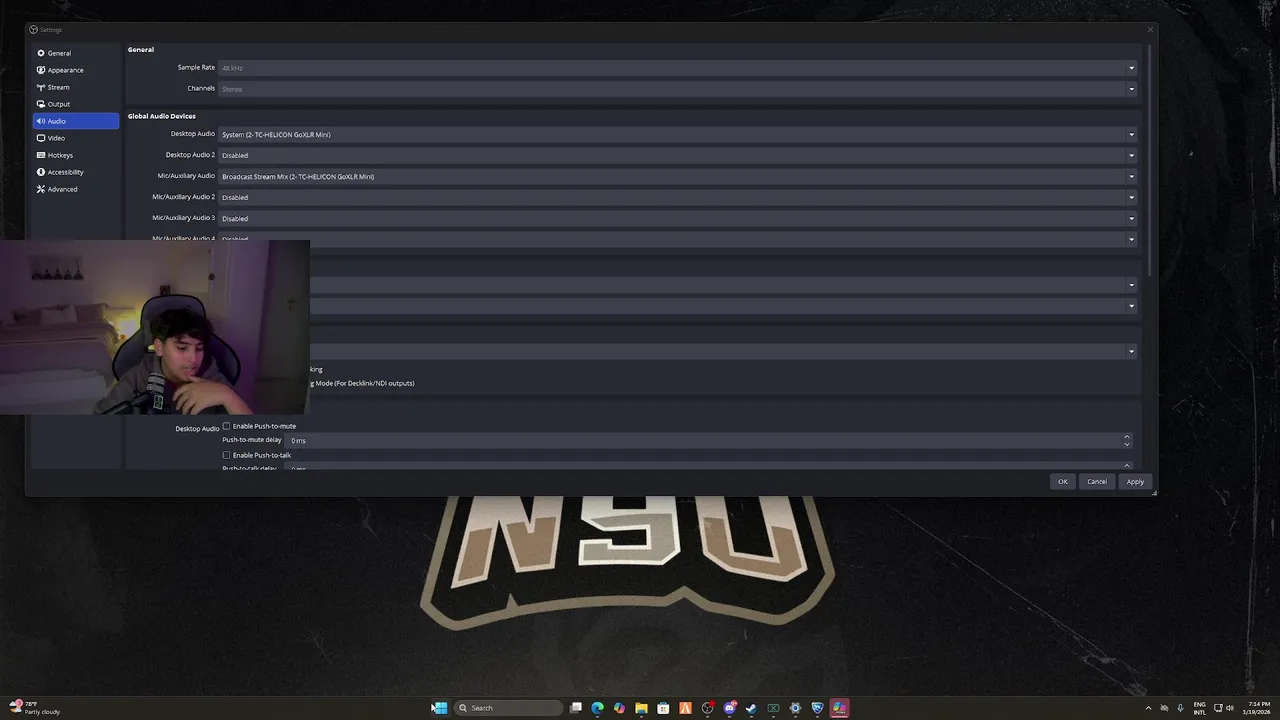Expand the Desktop Audio 2 dropdown
1280x720 pixels.
click(x=678, y=155)
